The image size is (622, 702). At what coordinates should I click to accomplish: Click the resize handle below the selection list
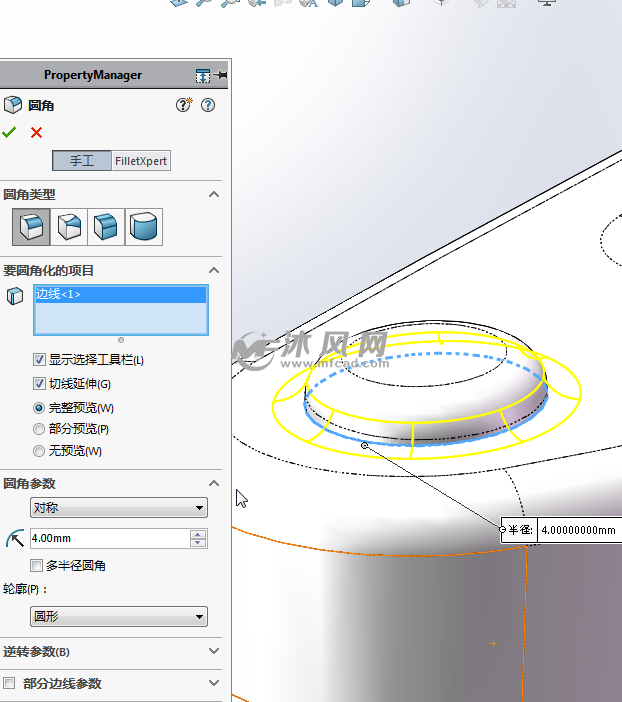(x=121, y=340)
